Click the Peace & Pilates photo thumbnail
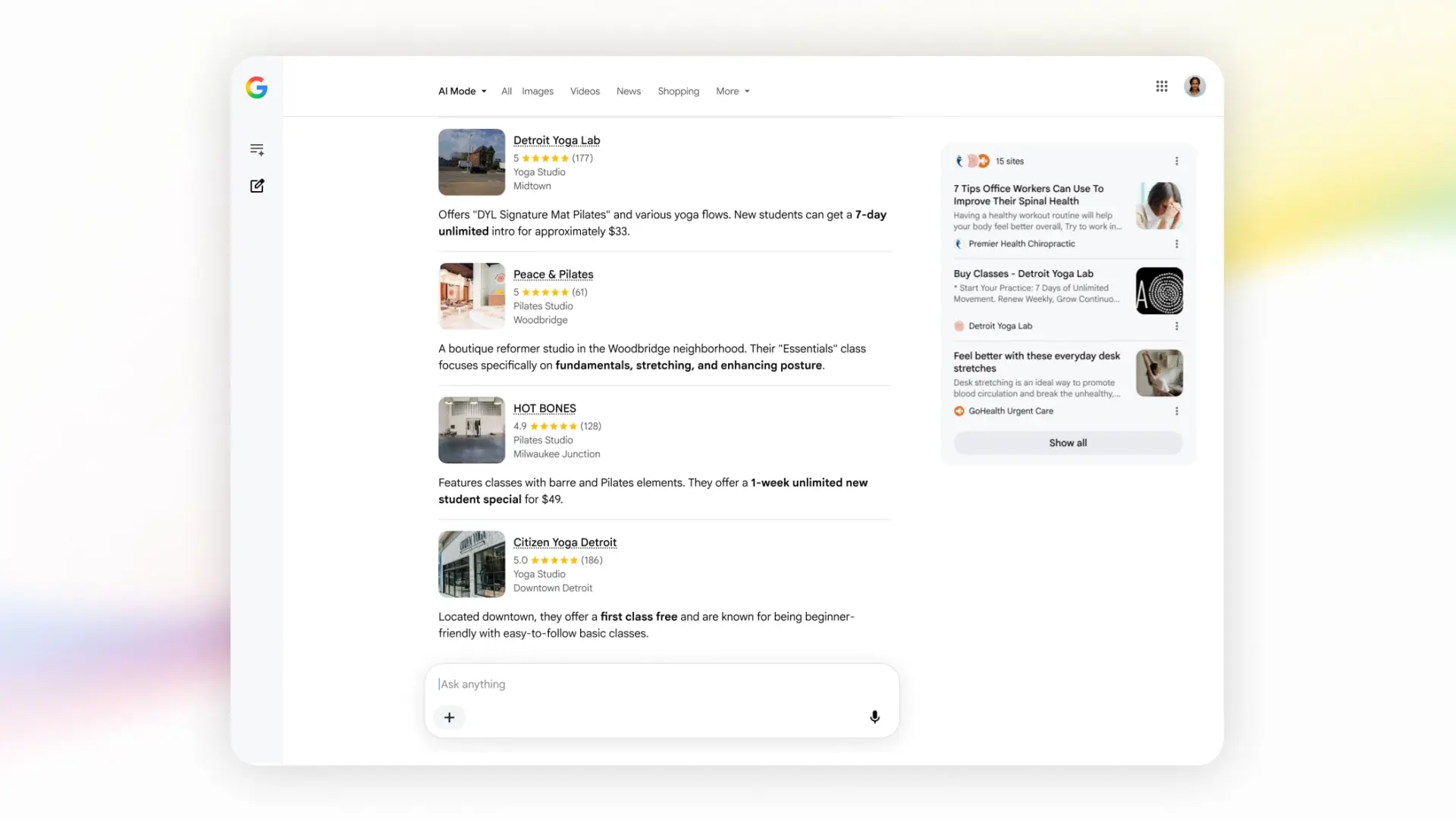The width and height of the screenshot is (1456, 819). [472, 296]
